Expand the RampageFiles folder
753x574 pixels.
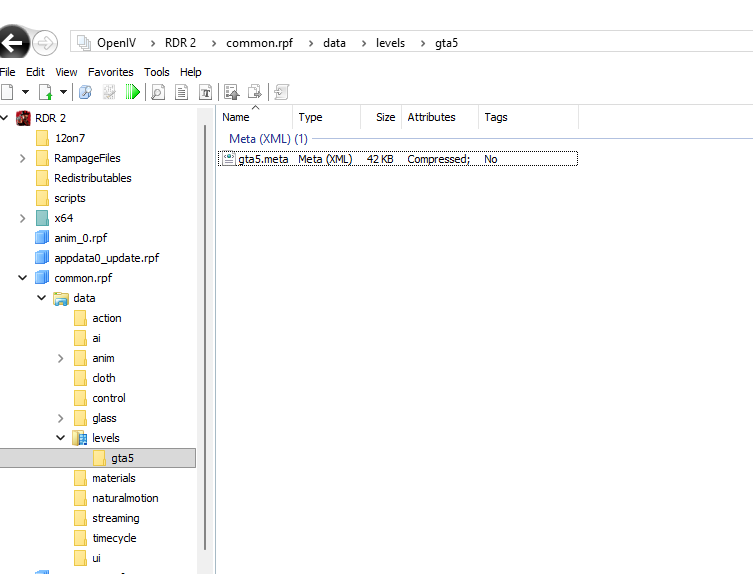point(22,158)
